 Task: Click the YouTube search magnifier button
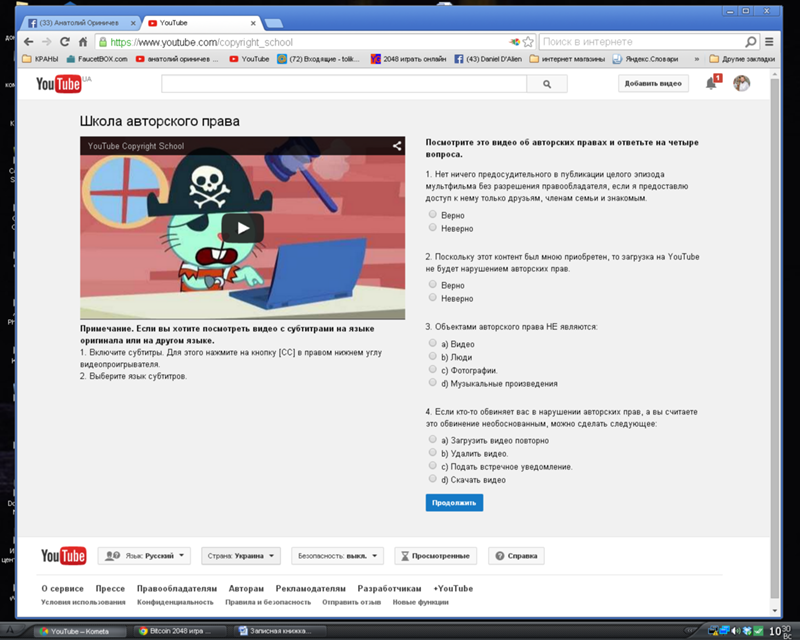[547, 84]
